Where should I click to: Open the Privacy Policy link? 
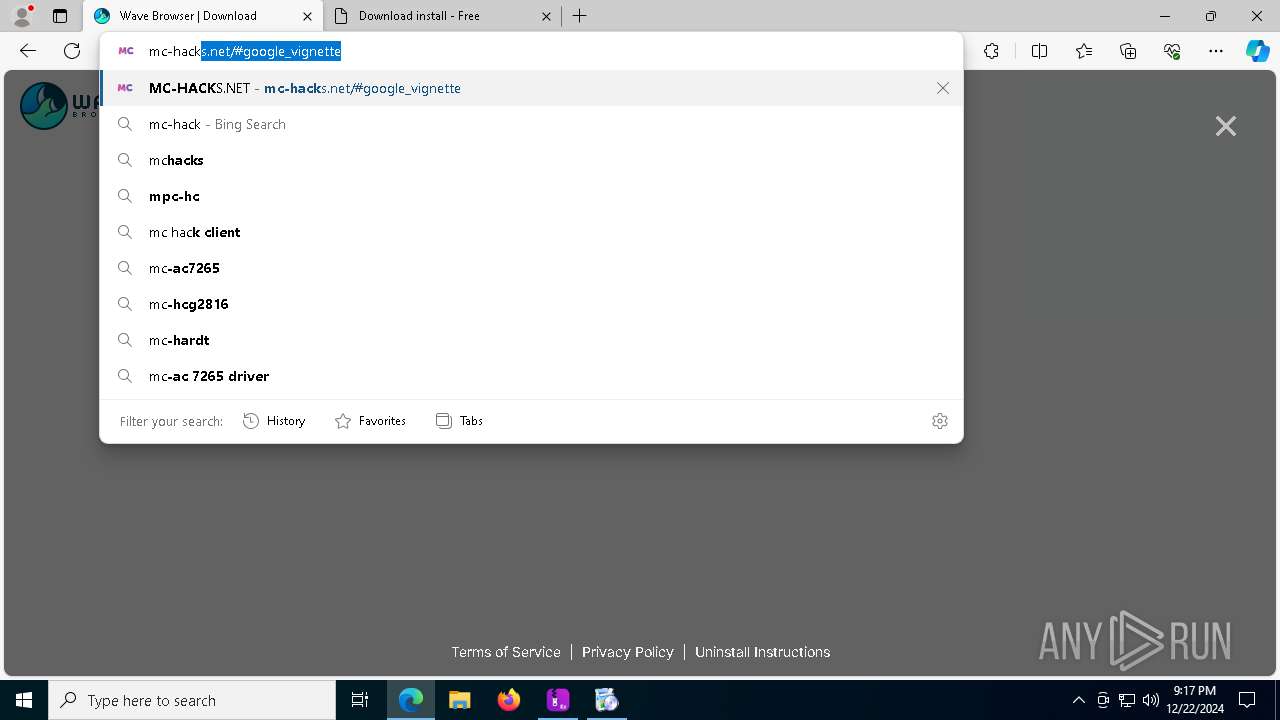click(x=628, y=652)
